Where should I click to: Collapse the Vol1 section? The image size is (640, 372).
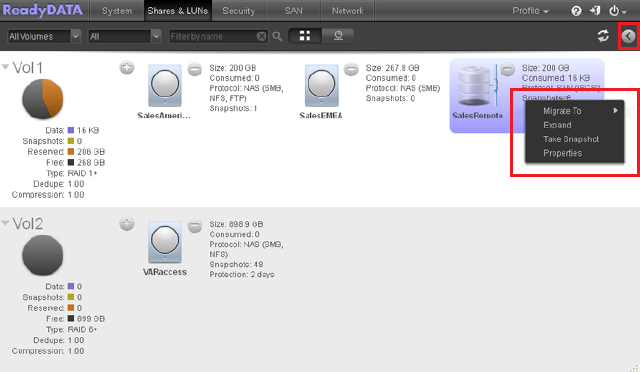coord(5,67)
